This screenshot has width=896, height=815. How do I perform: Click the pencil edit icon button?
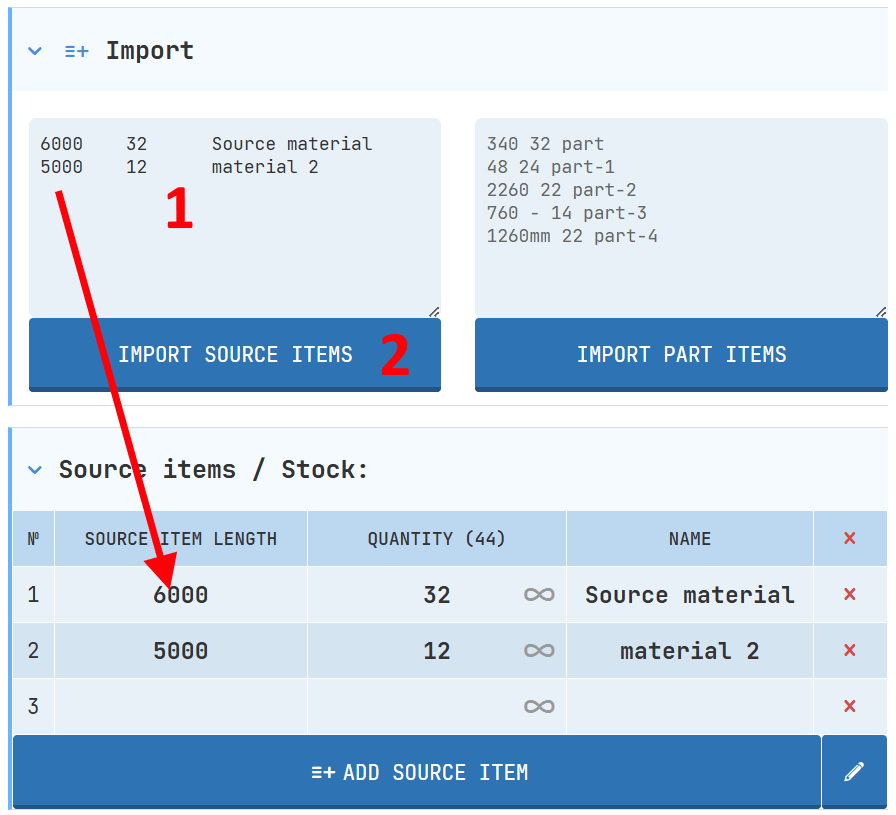click(853, 772)
